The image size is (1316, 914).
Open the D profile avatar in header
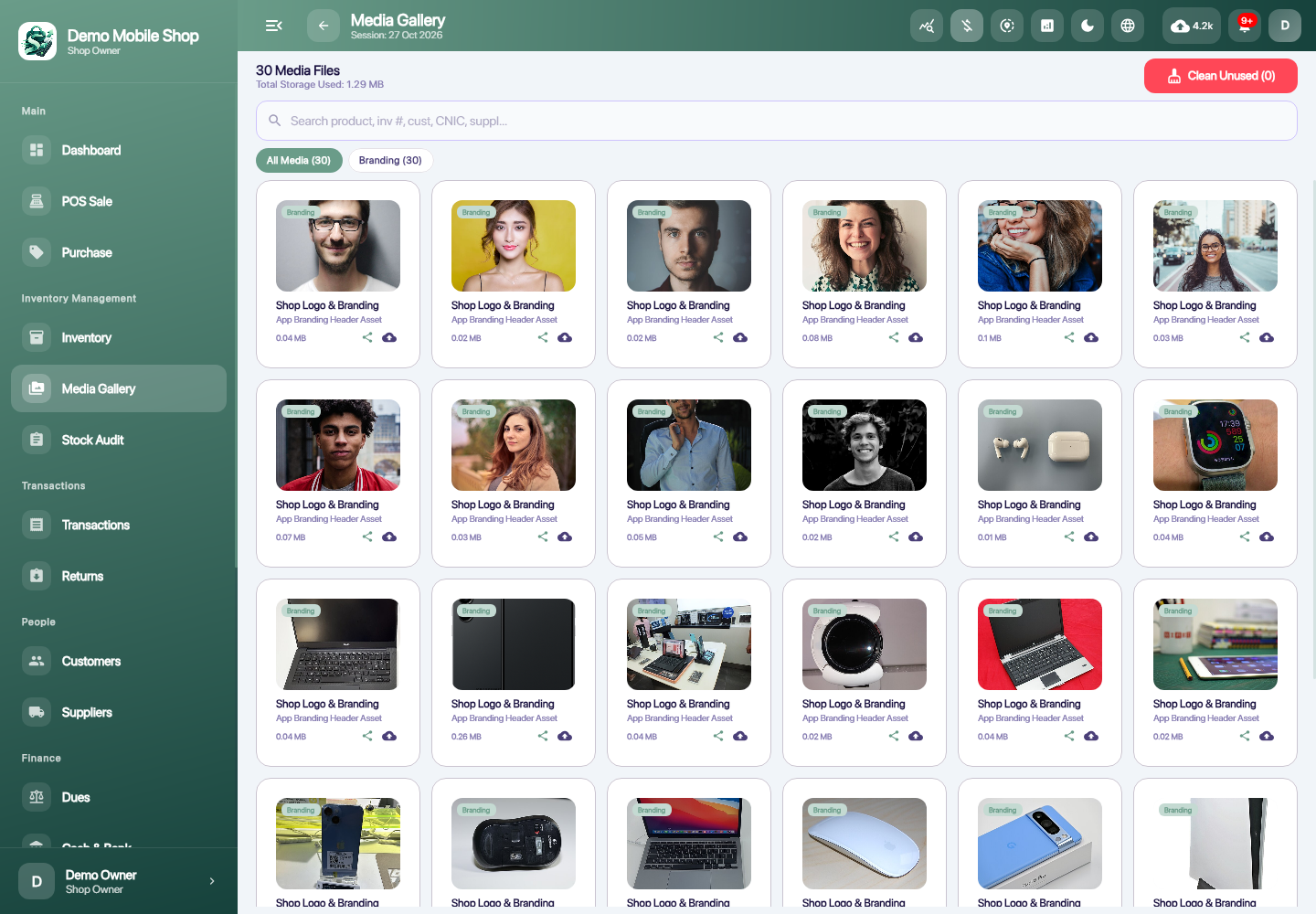[x=1285, y=26]
